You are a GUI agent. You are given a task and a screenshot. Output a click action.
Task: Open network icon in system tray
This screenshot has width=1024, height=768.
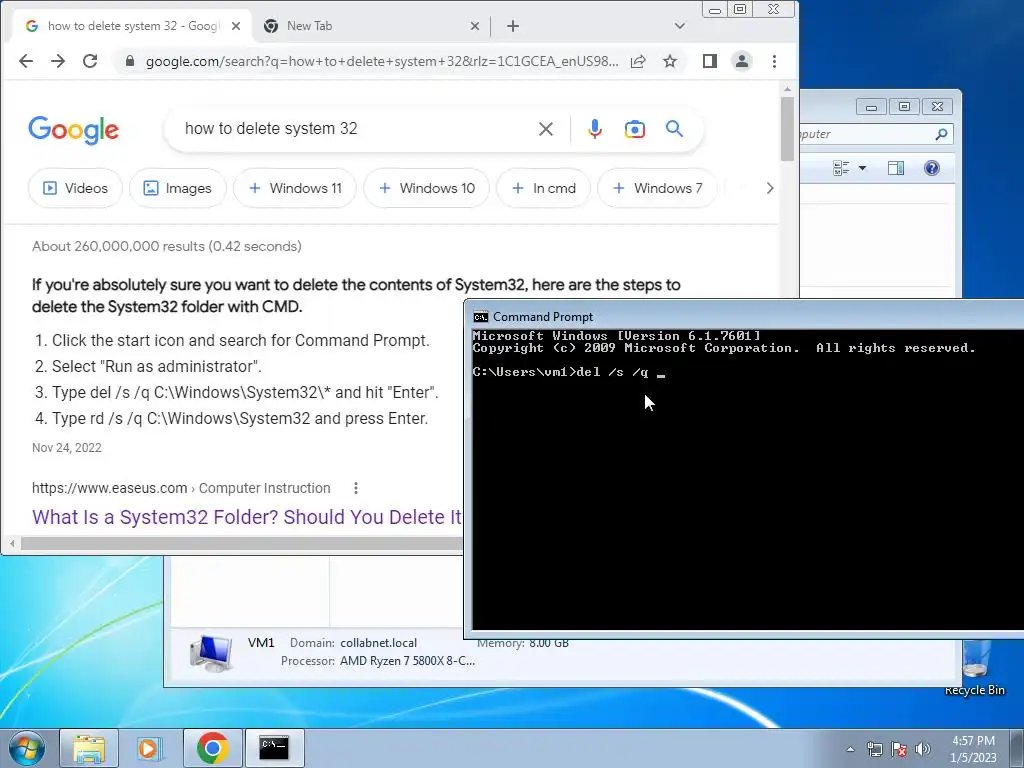(x=874, y=749)
